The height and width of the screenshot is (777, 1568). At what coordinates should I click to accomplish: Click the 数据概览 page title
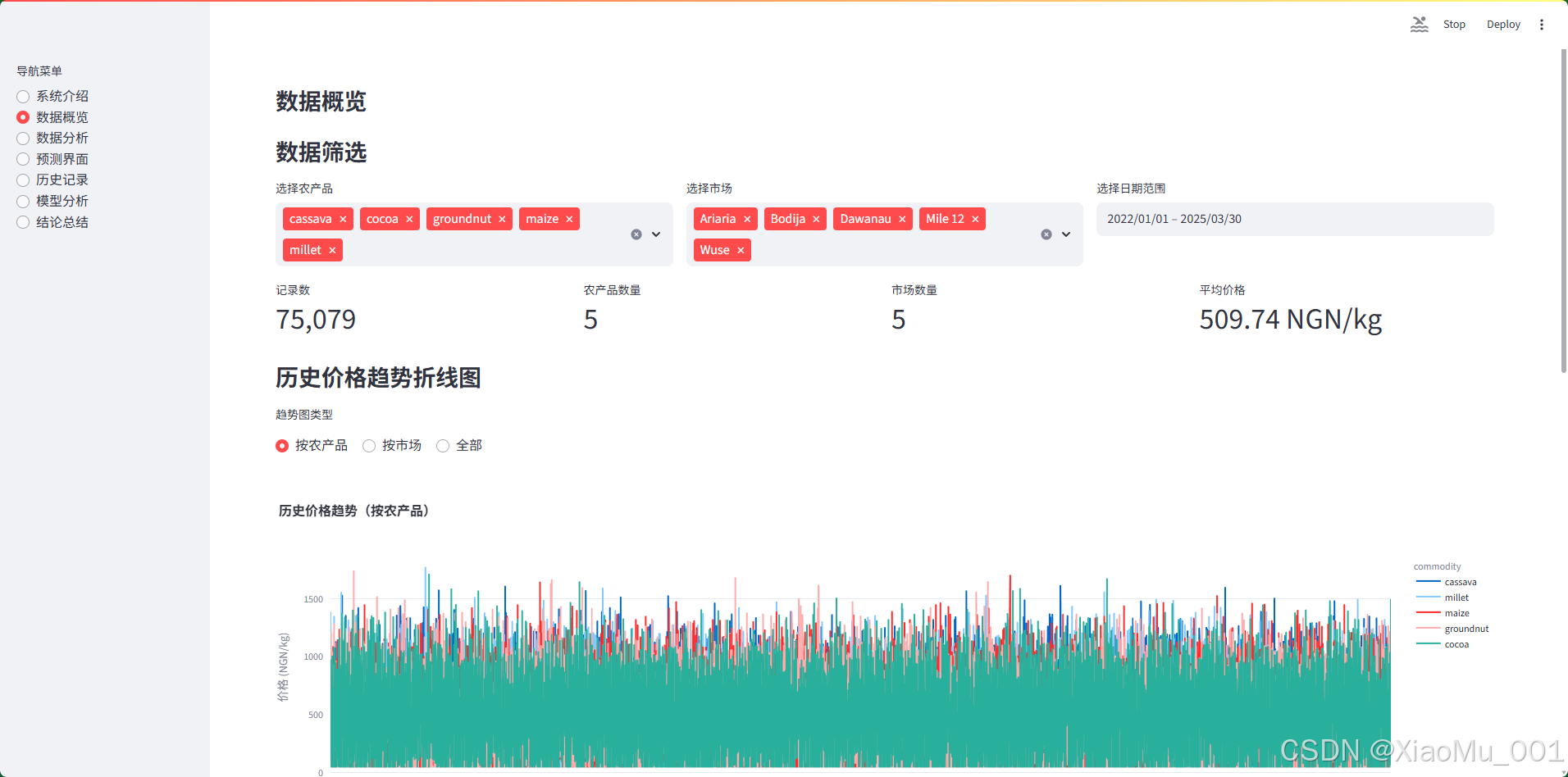point(321,102)
